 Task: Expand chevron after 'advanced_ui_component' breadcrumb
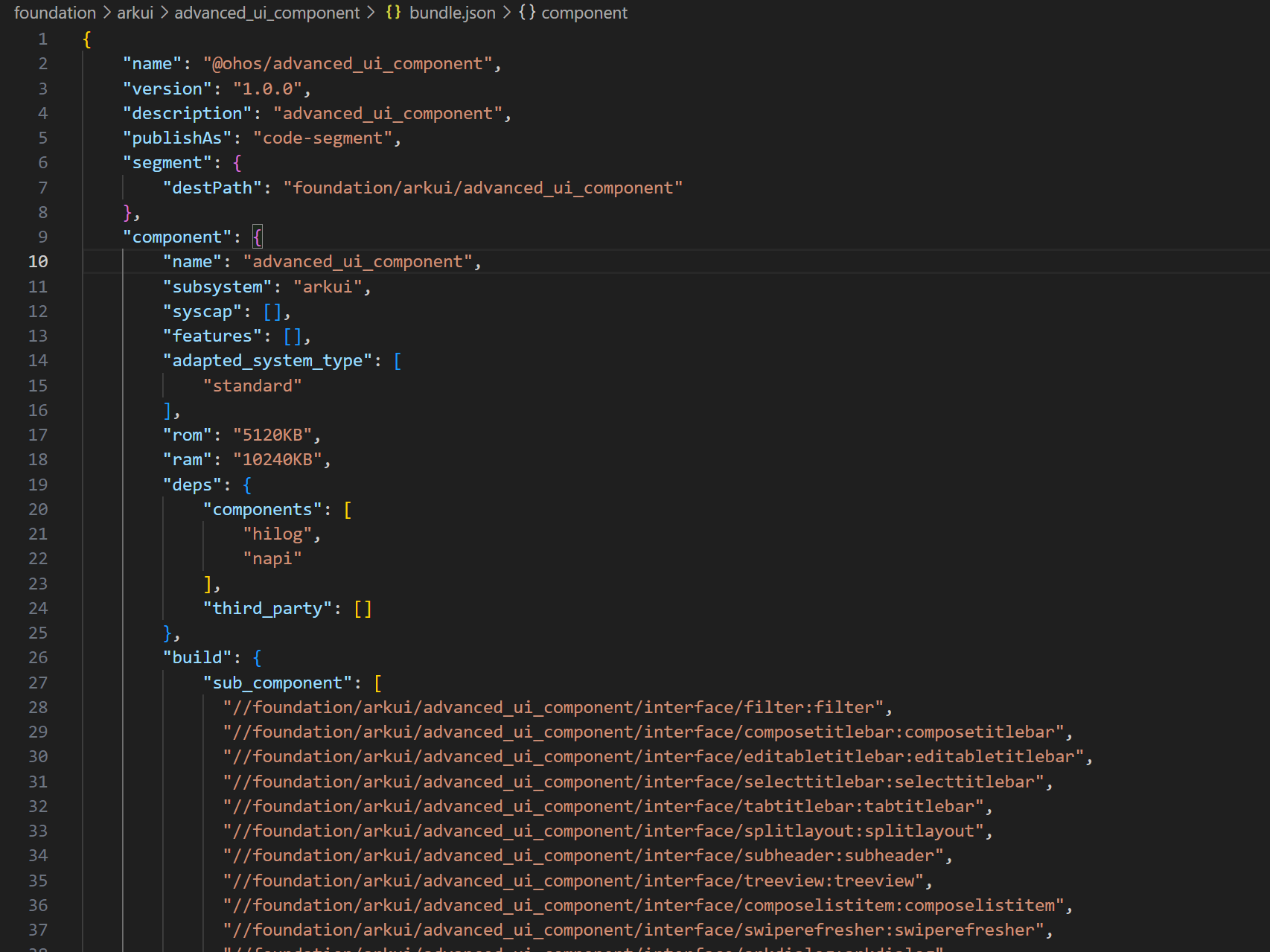tap(370, 13)
